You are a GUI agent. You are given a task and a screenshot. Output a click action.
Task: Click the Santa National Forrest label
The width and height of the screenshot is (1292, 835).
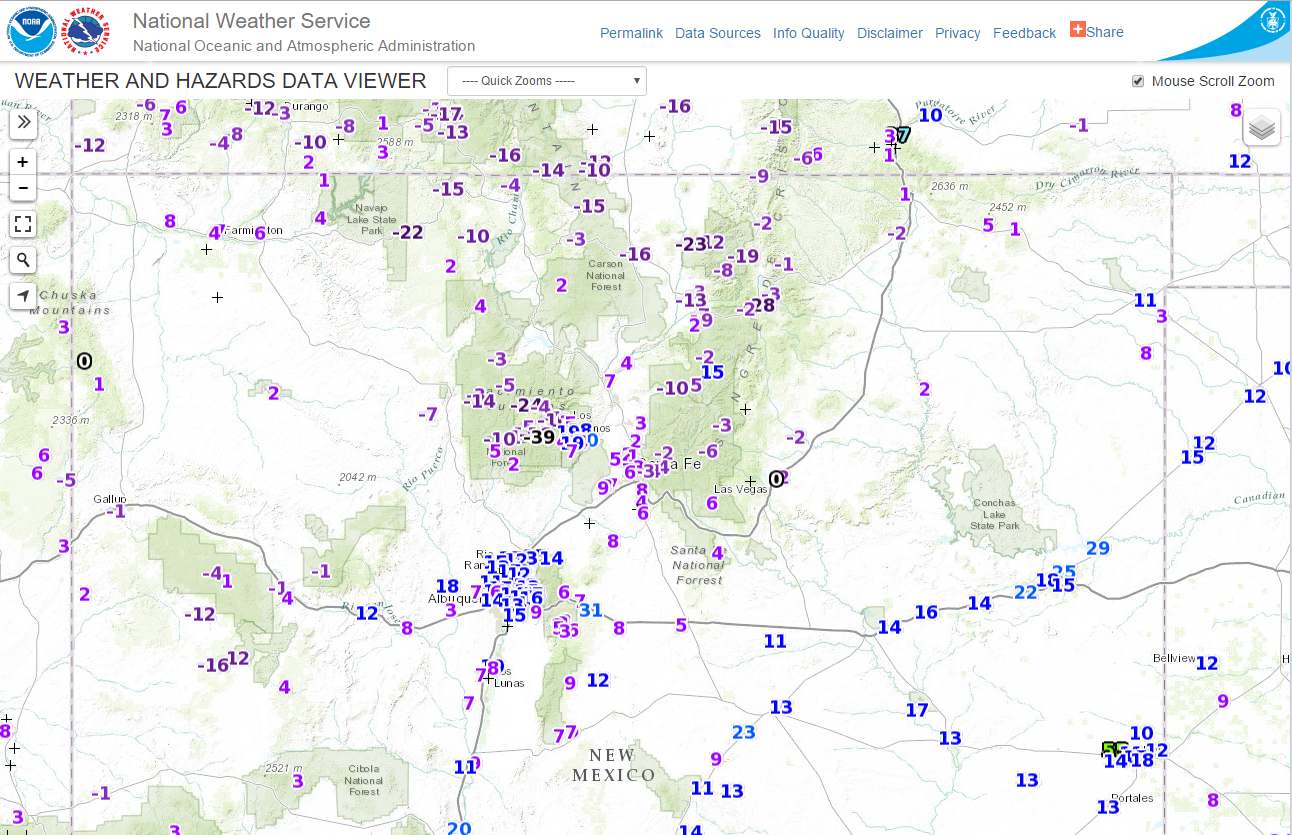coord(699,565)
